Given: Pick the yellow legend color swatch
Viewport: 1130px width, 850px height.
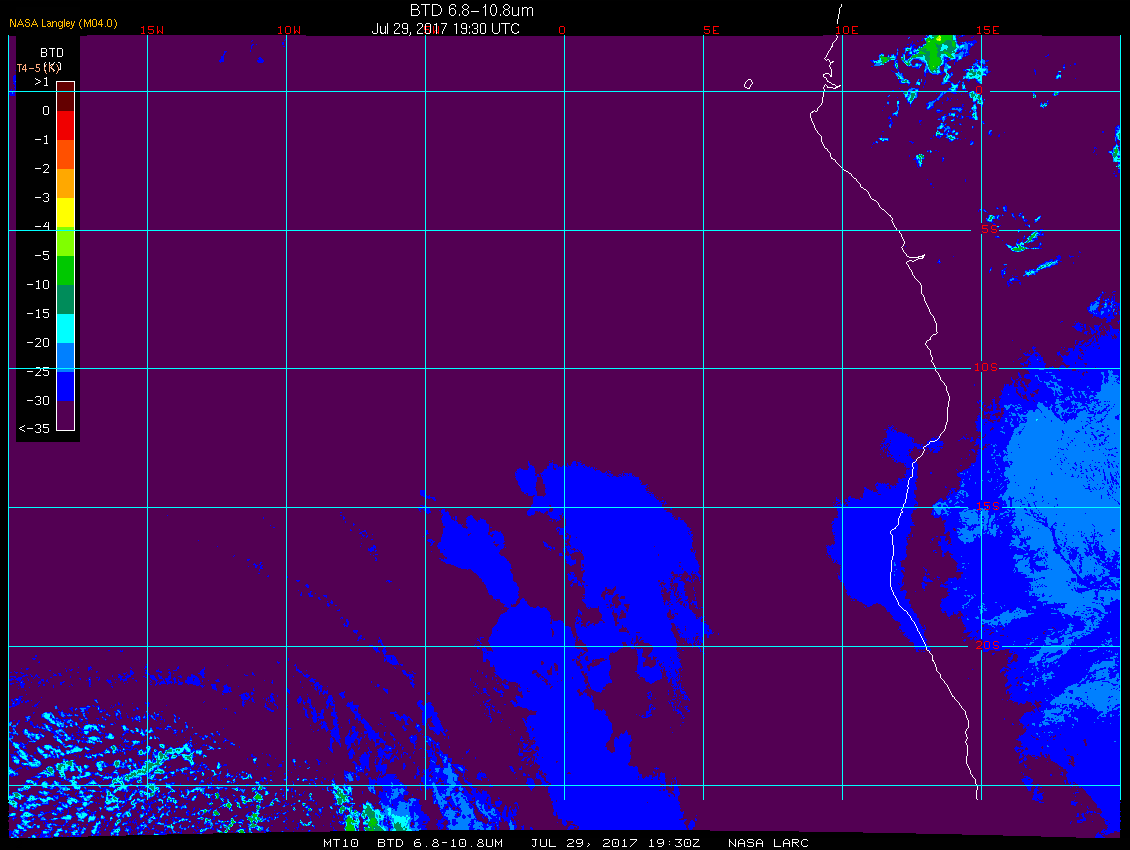Looking at the screenshot, I should coord(66,213).
